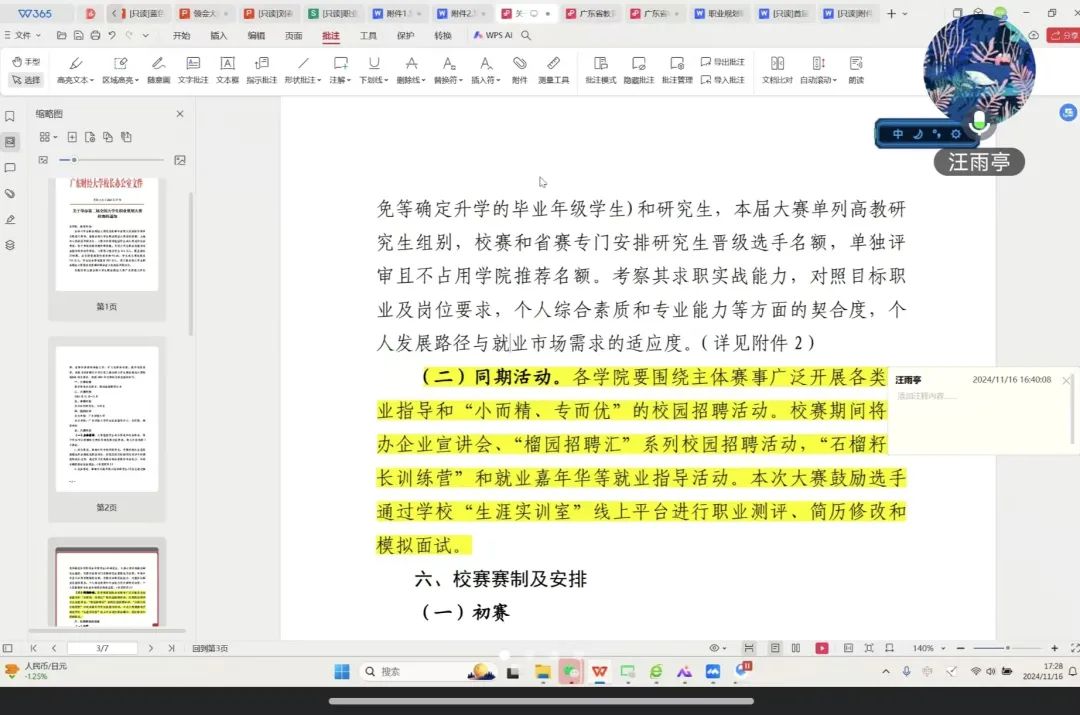1080x715 pixels.
Task: Open the attachments panel in left sidebar
Action: (x=10, y=194)
